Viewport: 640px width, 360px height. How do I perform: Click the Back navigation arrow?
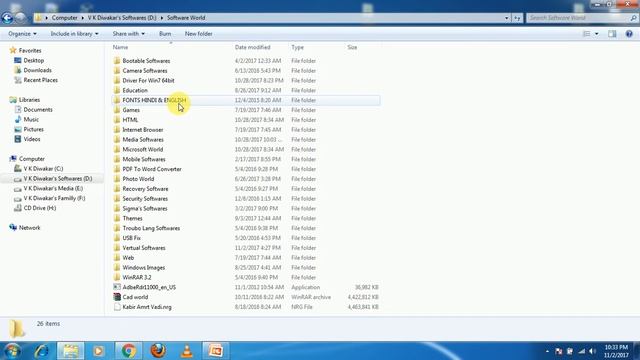[x=7, y=18]
